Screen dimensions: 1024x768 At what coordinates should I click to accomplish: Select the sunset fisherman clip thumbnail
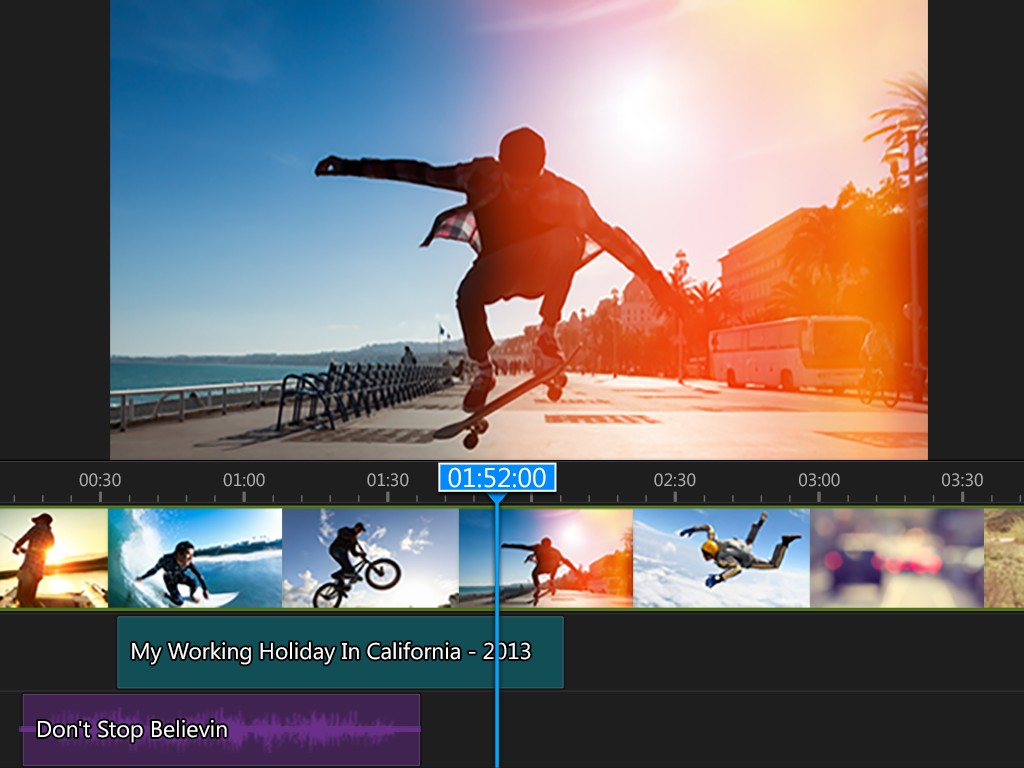point(54,558)
